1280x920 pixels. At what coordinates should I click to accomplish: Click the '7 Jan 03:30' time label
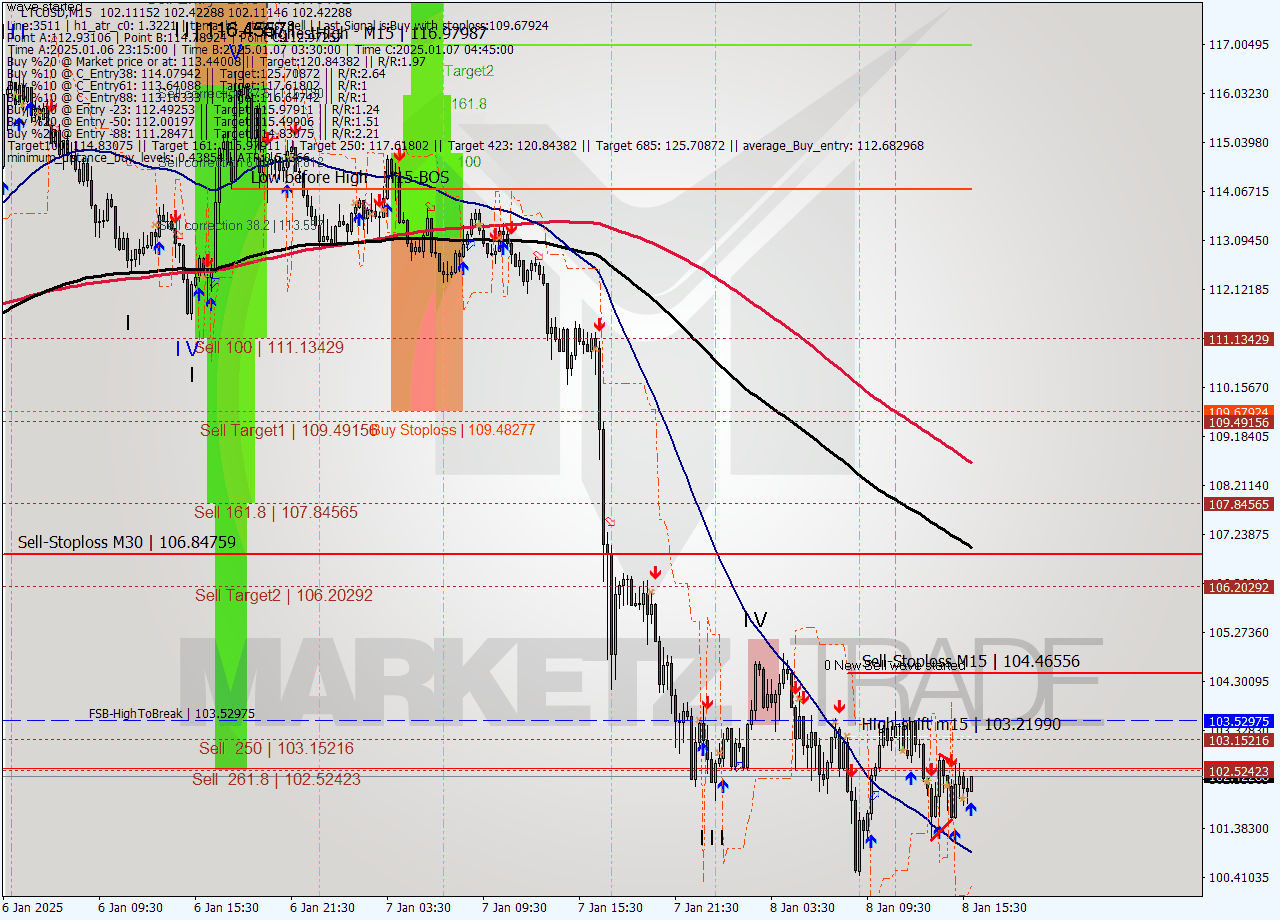tap(419, 908)
